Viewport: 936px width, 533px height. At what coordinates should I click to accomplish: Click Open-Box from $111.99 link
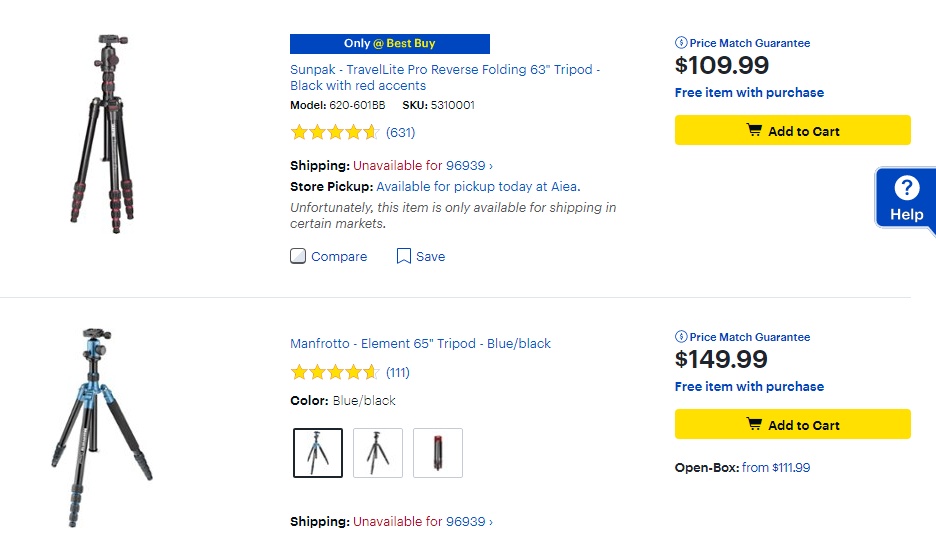click(x=775, y=468)
